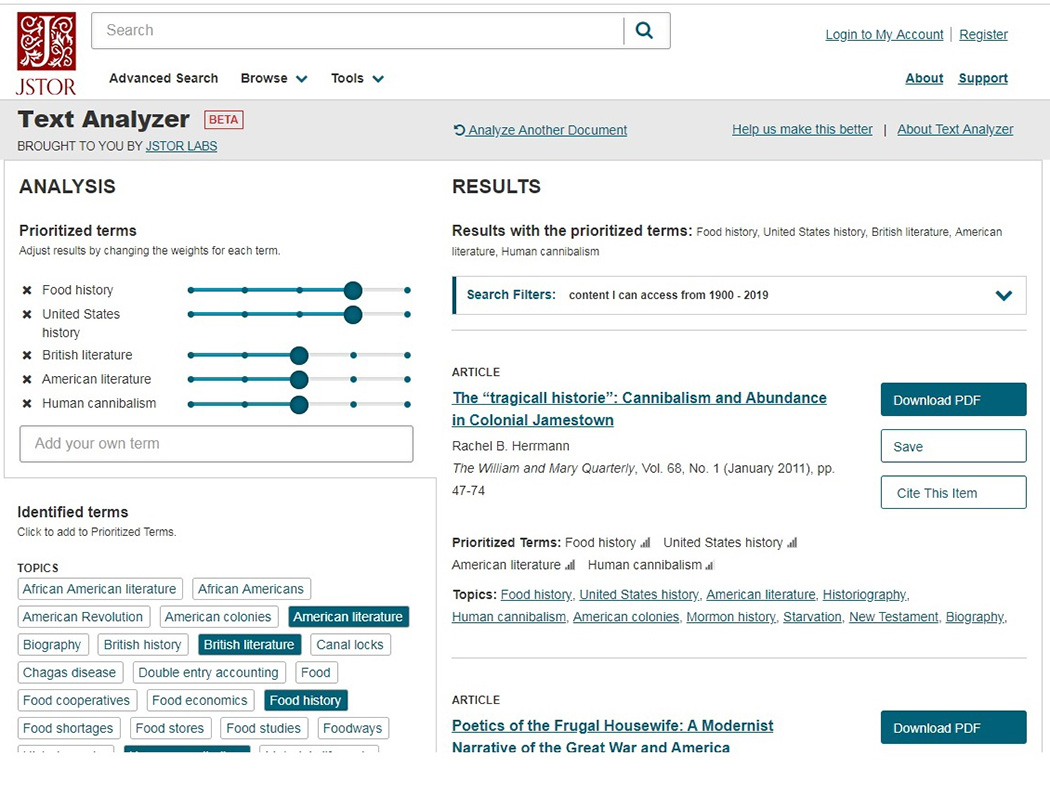Image resolution: width=1050 pixels, height=795 pixels.
Task: Add Food studies topic tag
Action: click(x=264, y=728)
